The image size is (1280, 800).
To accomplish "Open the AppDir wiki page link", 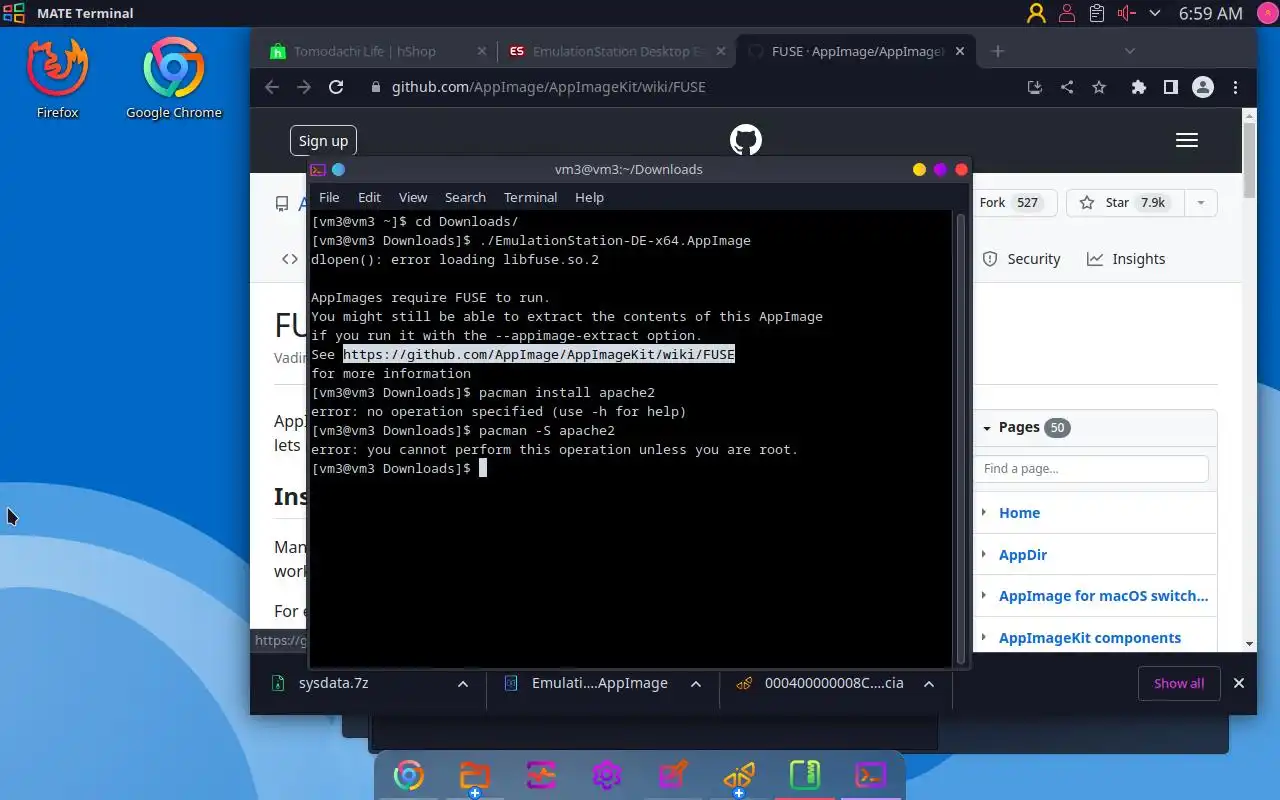I will click(x=1023, y=554).
